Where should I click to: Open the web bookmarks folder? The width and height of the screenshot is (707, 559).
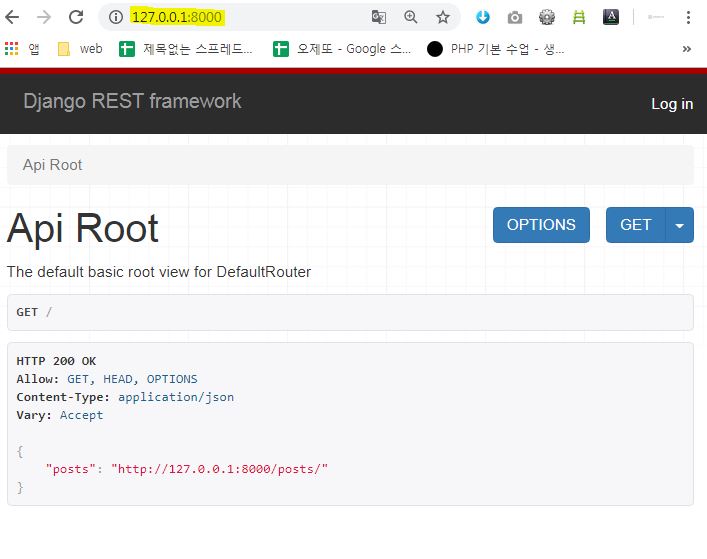click(x=80, y=48)
